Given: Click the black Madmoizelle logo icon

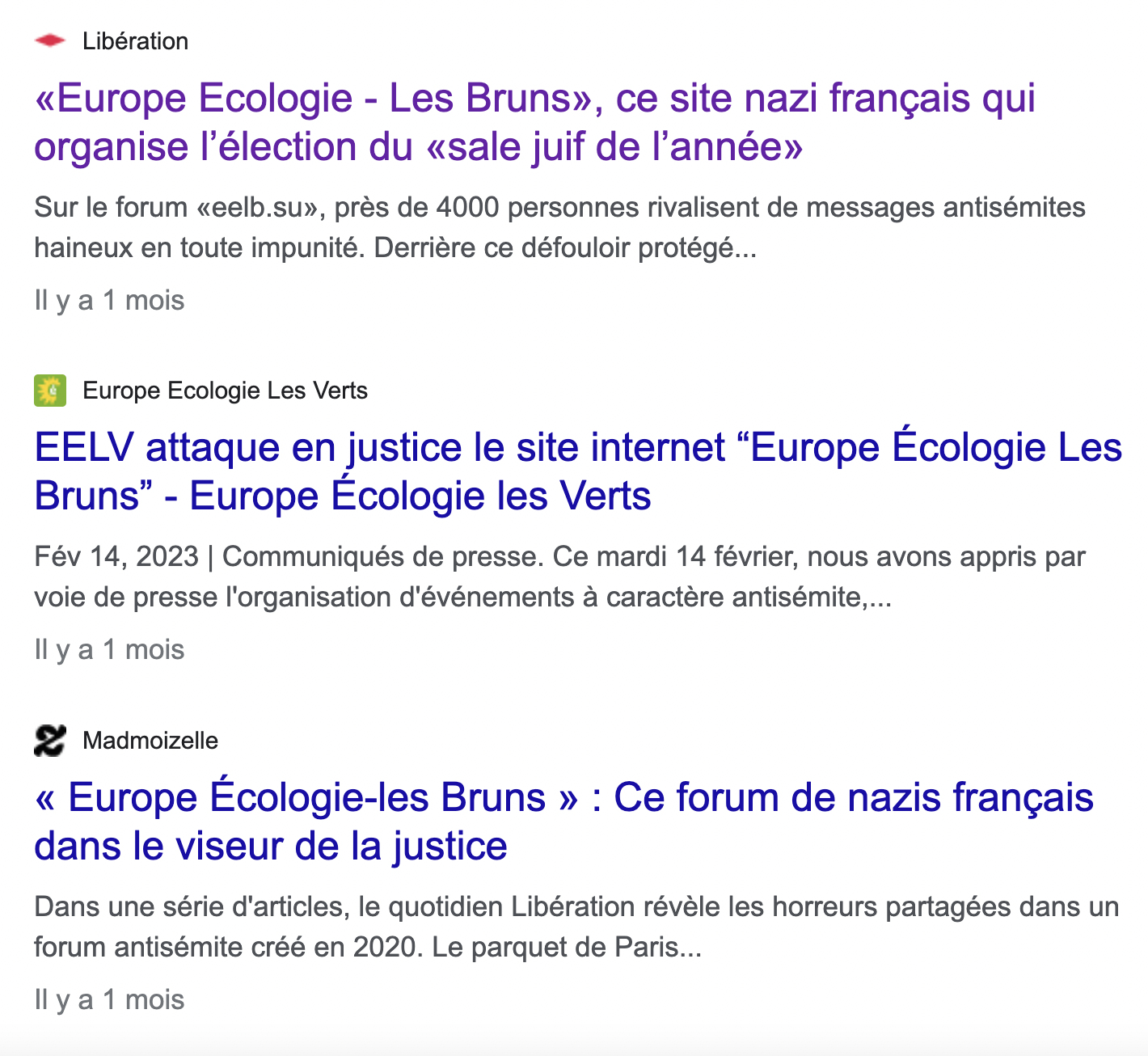Looking at the screenshot, I should click(x=50, y=740).
